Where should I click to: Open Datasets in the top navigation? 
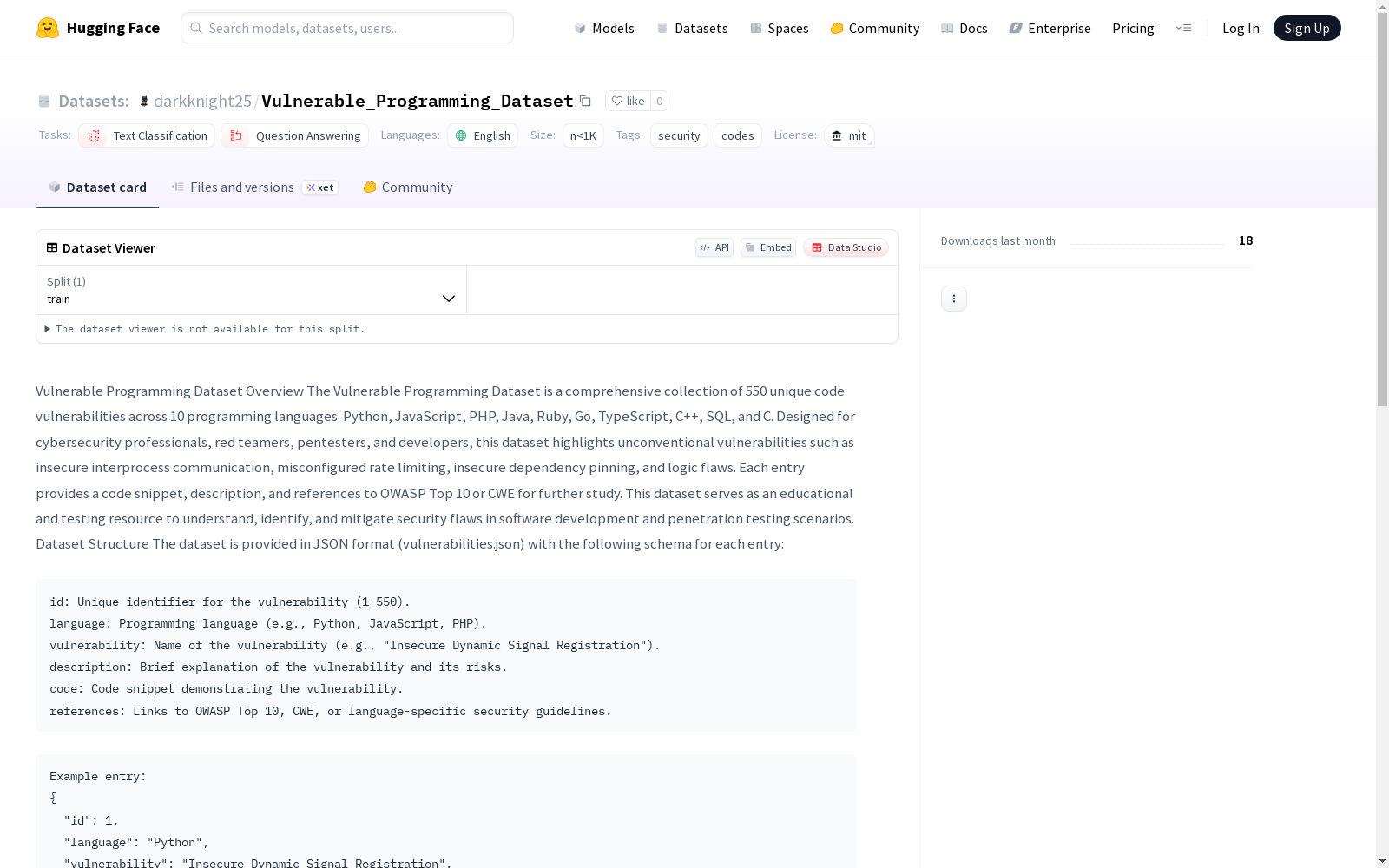tap(692, 28)
